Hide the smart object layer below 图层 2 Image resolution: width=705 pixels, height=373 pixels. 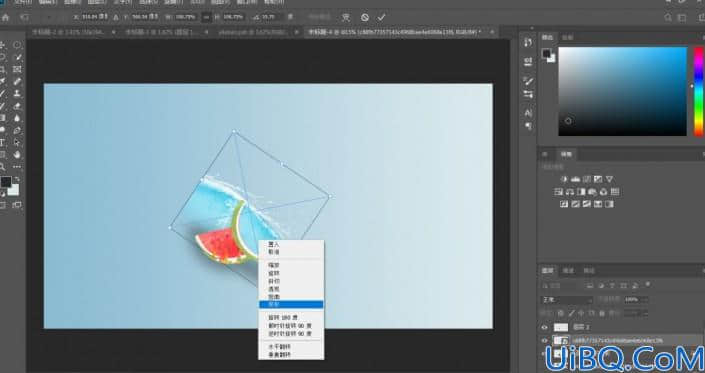(x=545, y=341)
